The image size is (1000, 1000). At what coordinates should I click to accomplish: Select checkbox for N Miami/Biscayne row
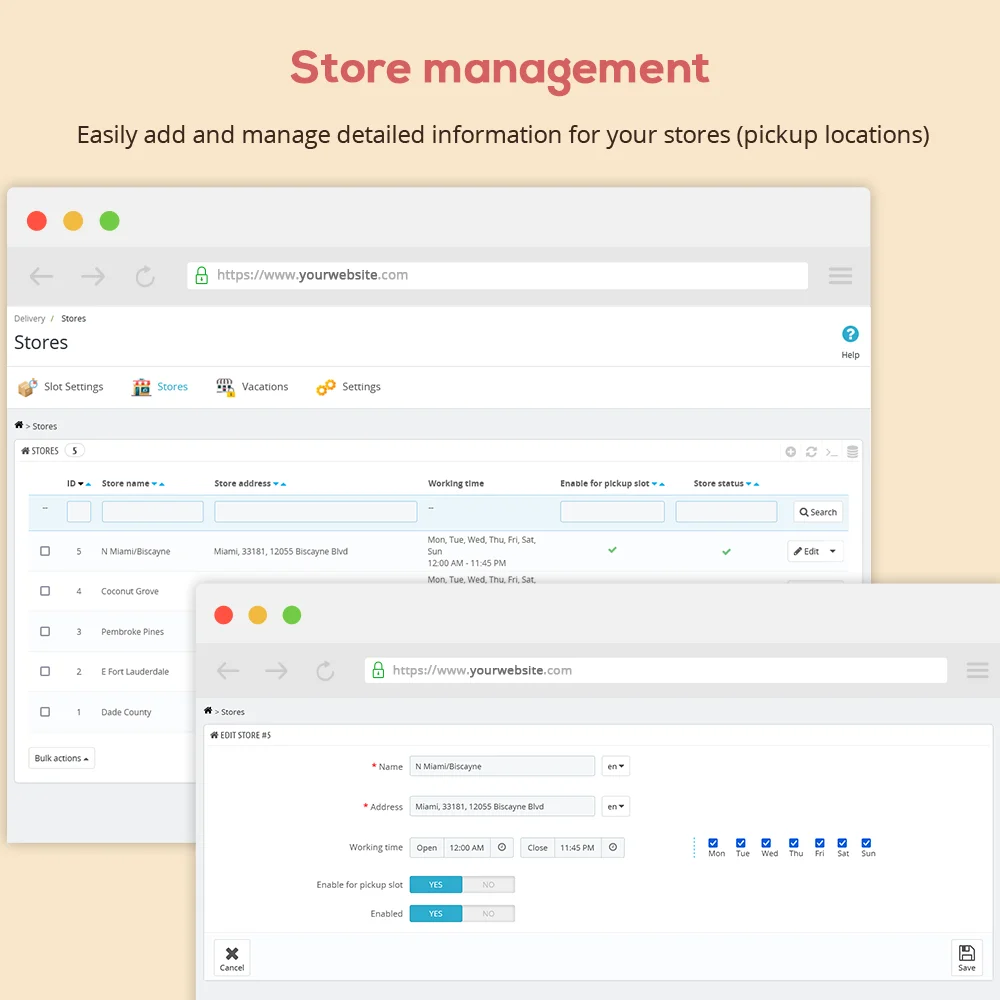tap(45, 551)
